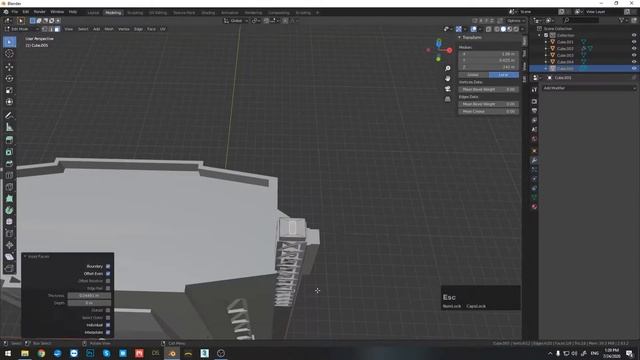Screen dimensions: 640x360
Task: Select the Inset Faces tool
Action: [9, 152]
